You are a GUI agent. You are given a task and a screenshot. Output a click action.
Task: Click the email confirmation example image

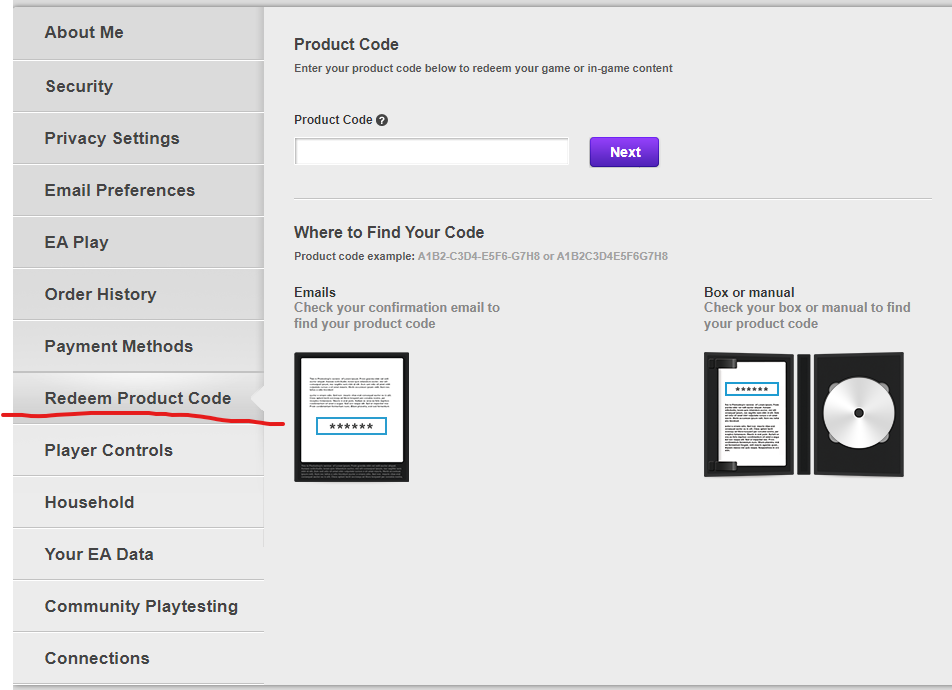(x=352, y=417)
